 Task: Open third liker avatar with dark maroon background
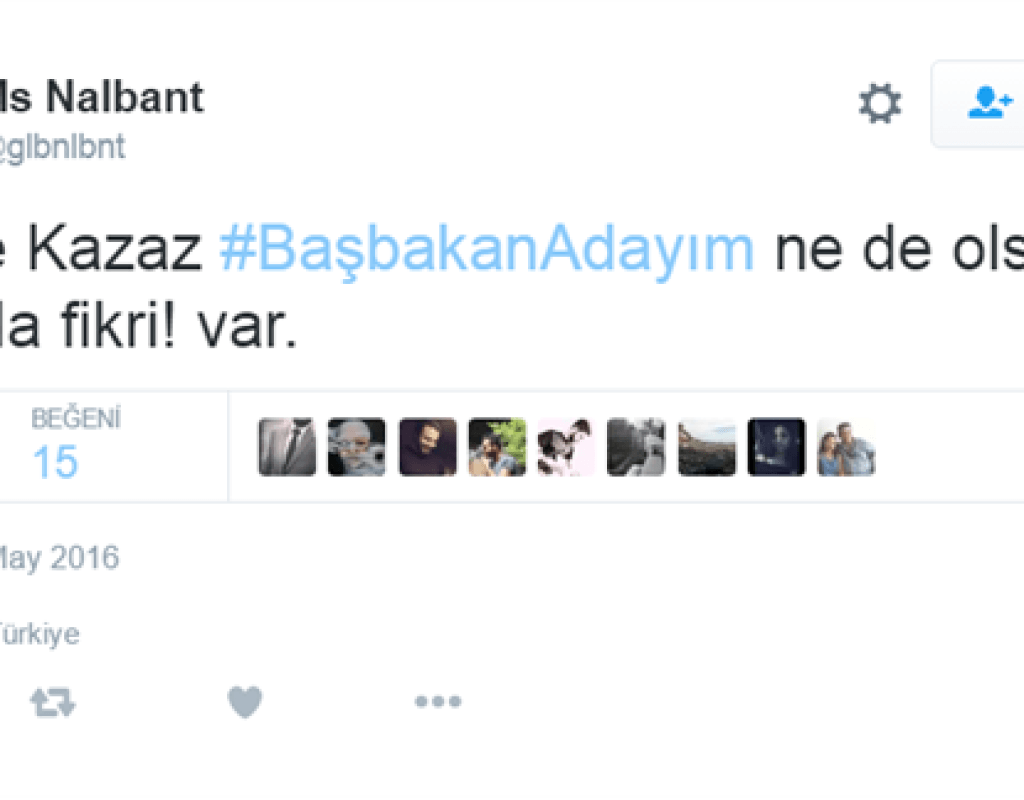tap(428, 447)
